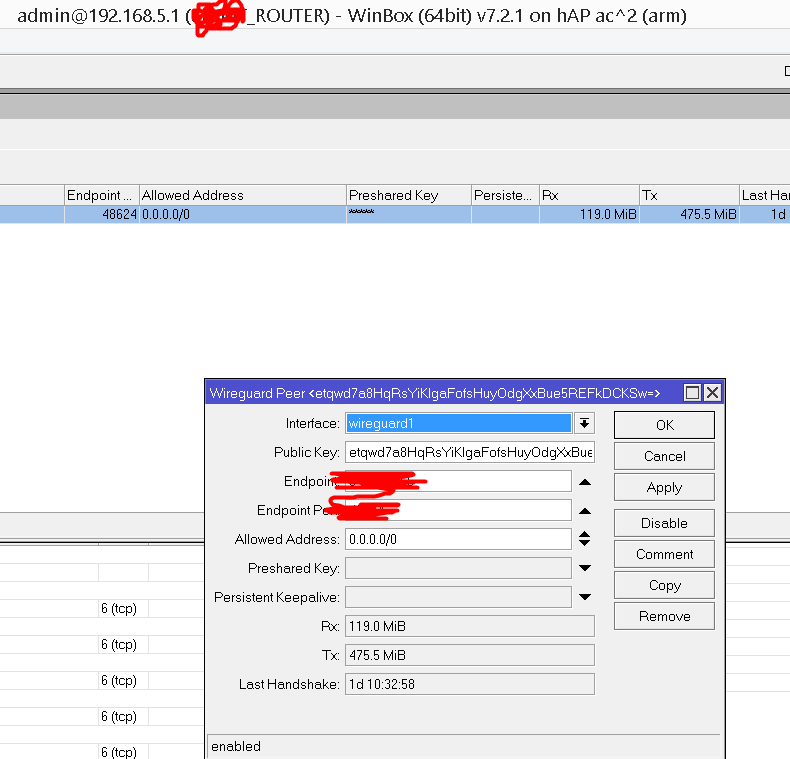Image resolution: width=790 pixels, height=759 pixels.
Task: Click the 119.0 MiB Rx table cell
Action: [x=589, y=214]
